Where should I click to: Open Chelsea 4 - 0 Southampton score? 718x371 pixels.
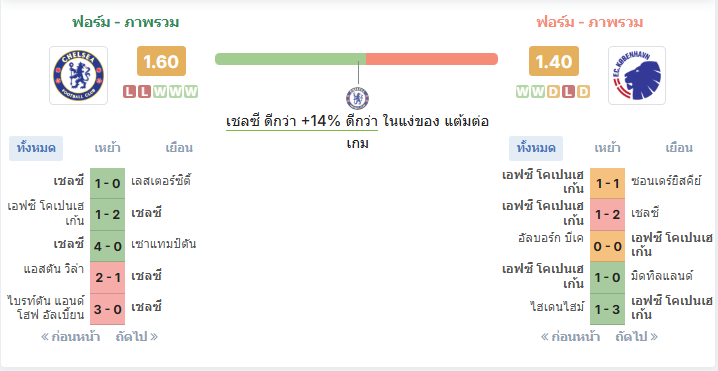click(108, 246)
